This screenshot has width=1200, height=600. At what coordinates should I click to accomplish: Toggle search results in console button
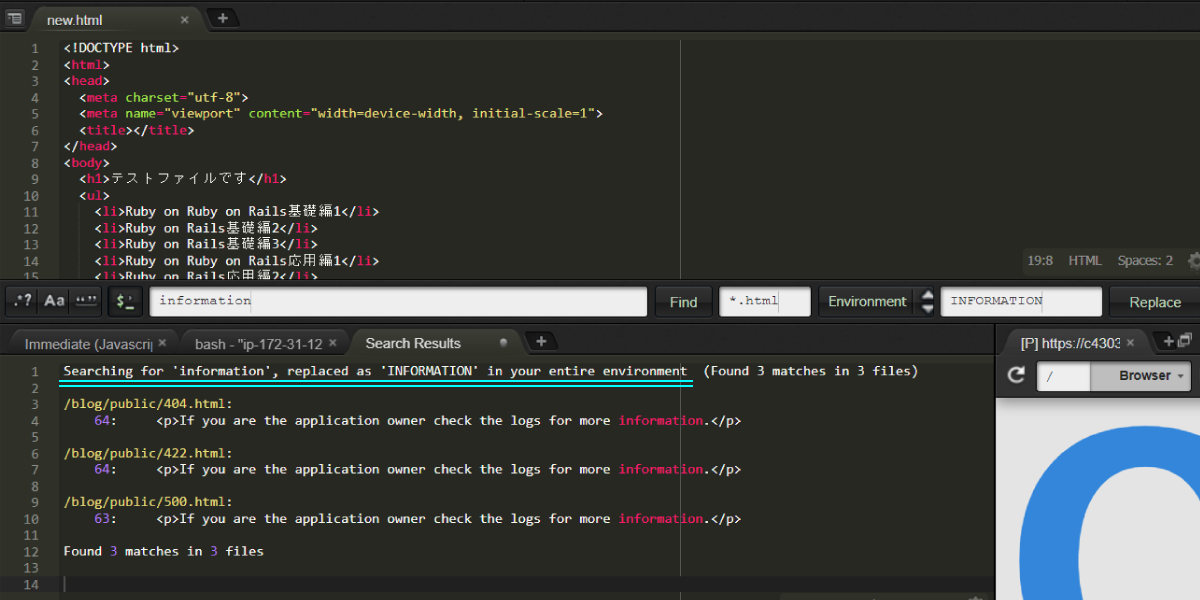click(126, 301)
